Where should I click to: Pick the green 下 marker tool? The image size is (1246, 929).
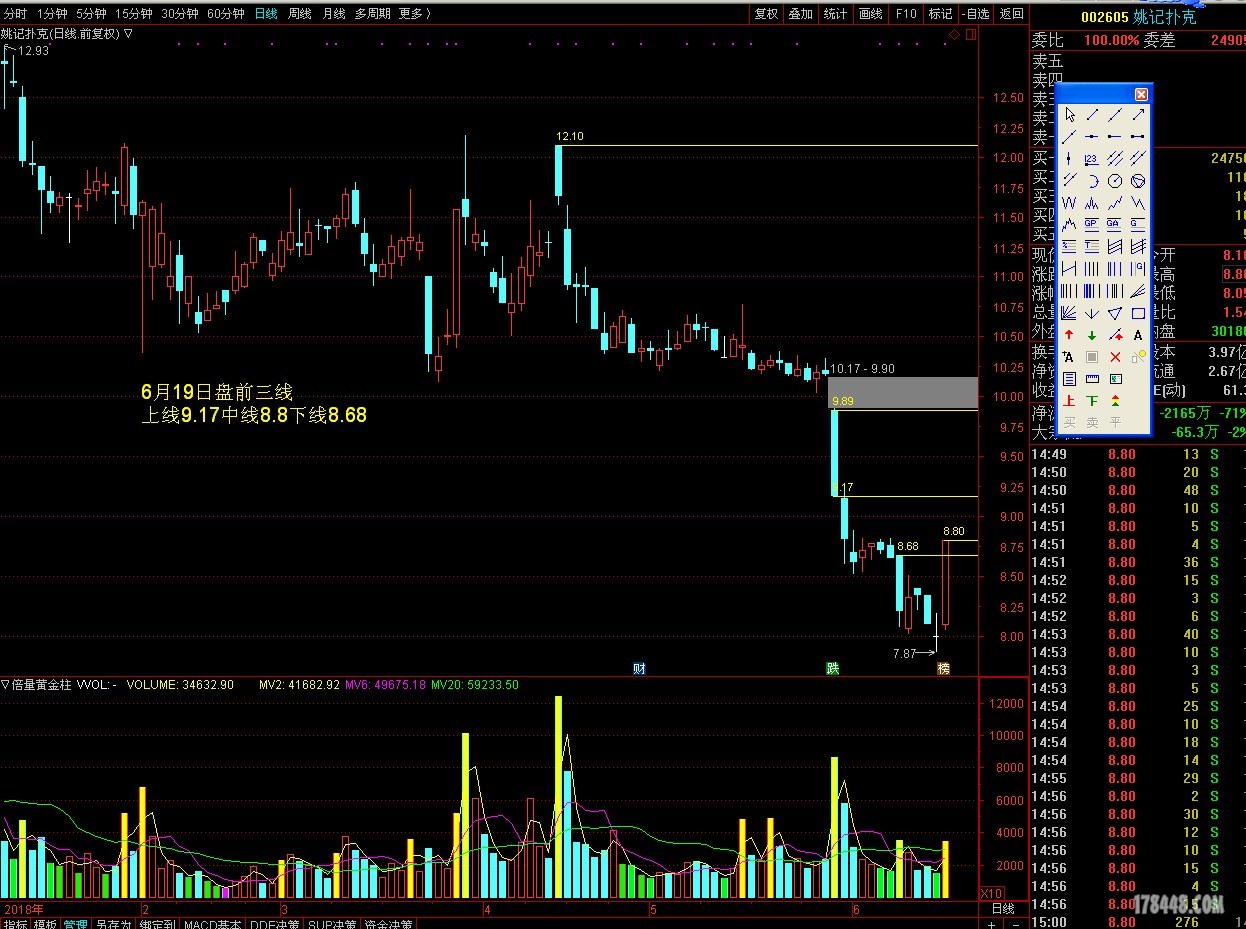tap(1092, 401)
